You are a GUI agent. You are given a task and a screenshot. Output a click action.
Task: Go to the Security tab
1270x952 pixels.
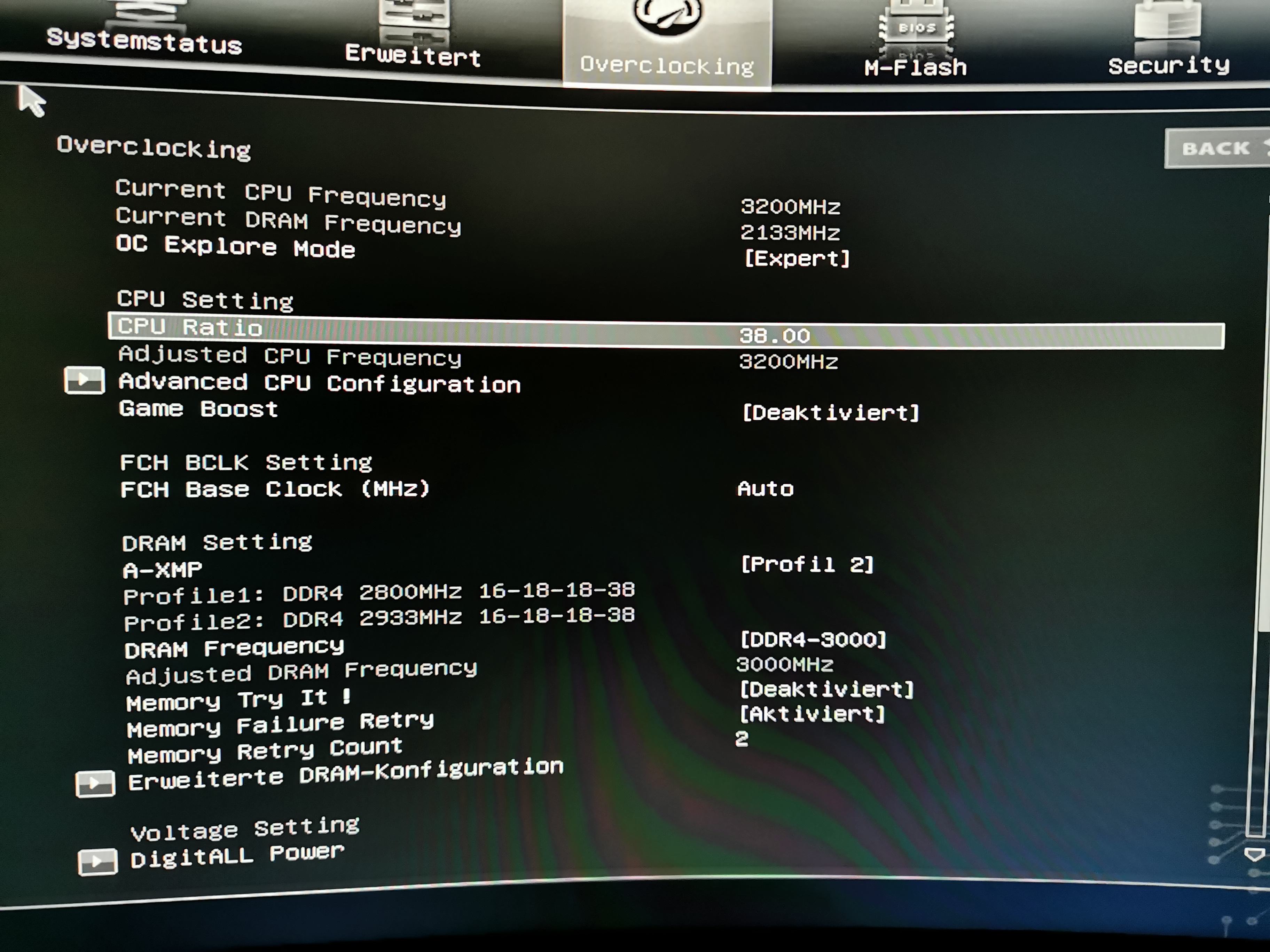1168,65
